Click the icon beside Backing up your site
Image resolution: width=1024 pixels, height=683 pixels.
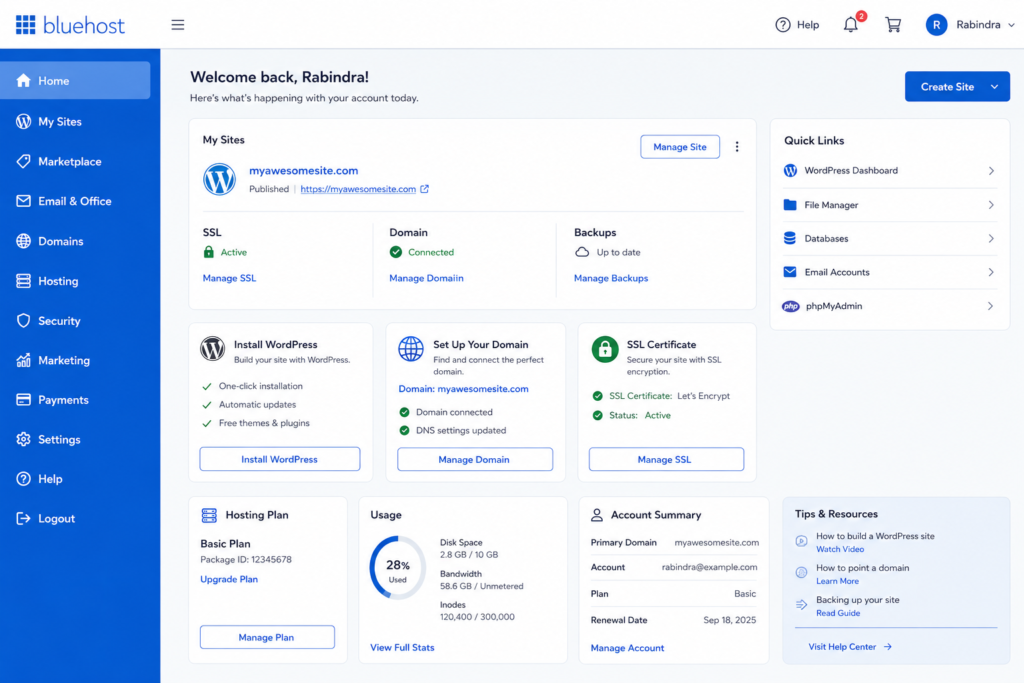(x=801, y=605)
